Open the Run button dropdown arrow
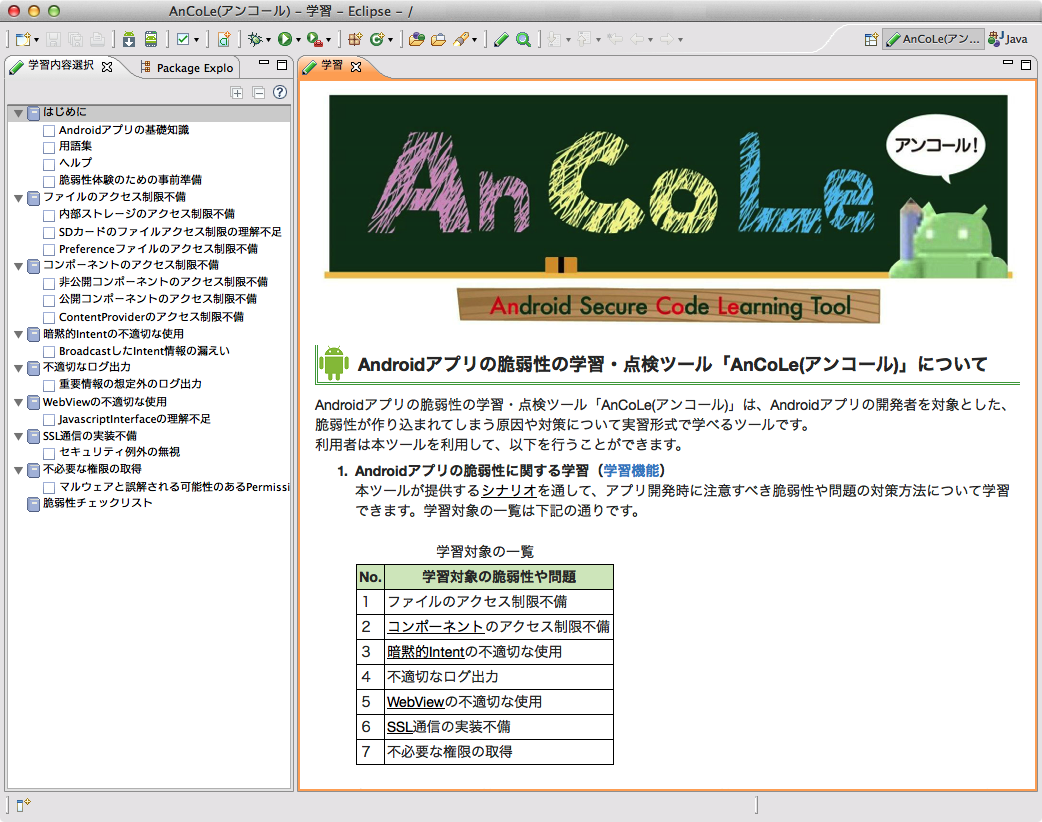 click(x=298, y=41)
